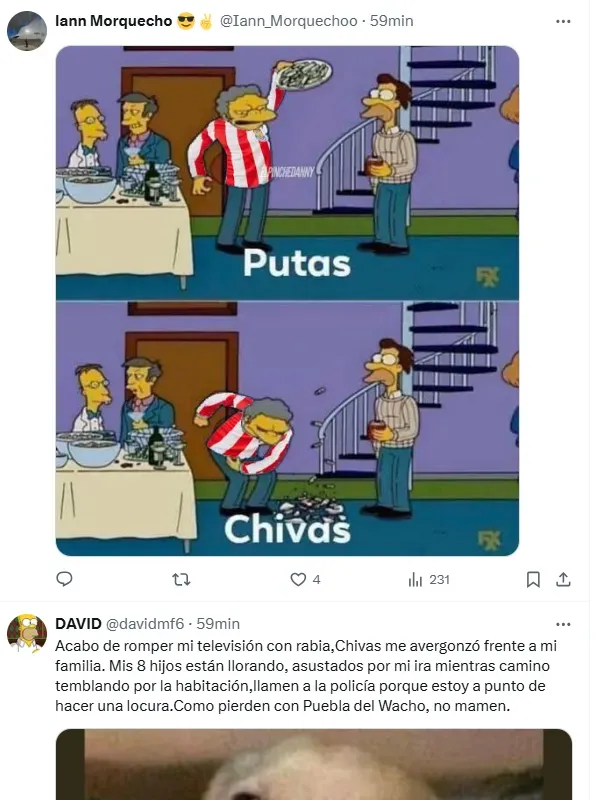The width and height of the screenshot is (606, 800).
Task: Open Iann's tweet 59min timestamp
Action: point(391,21)
